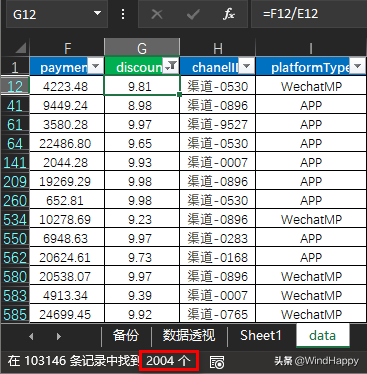Click WechatMP cell in row 12
The image size is (367, 374).
311,86
